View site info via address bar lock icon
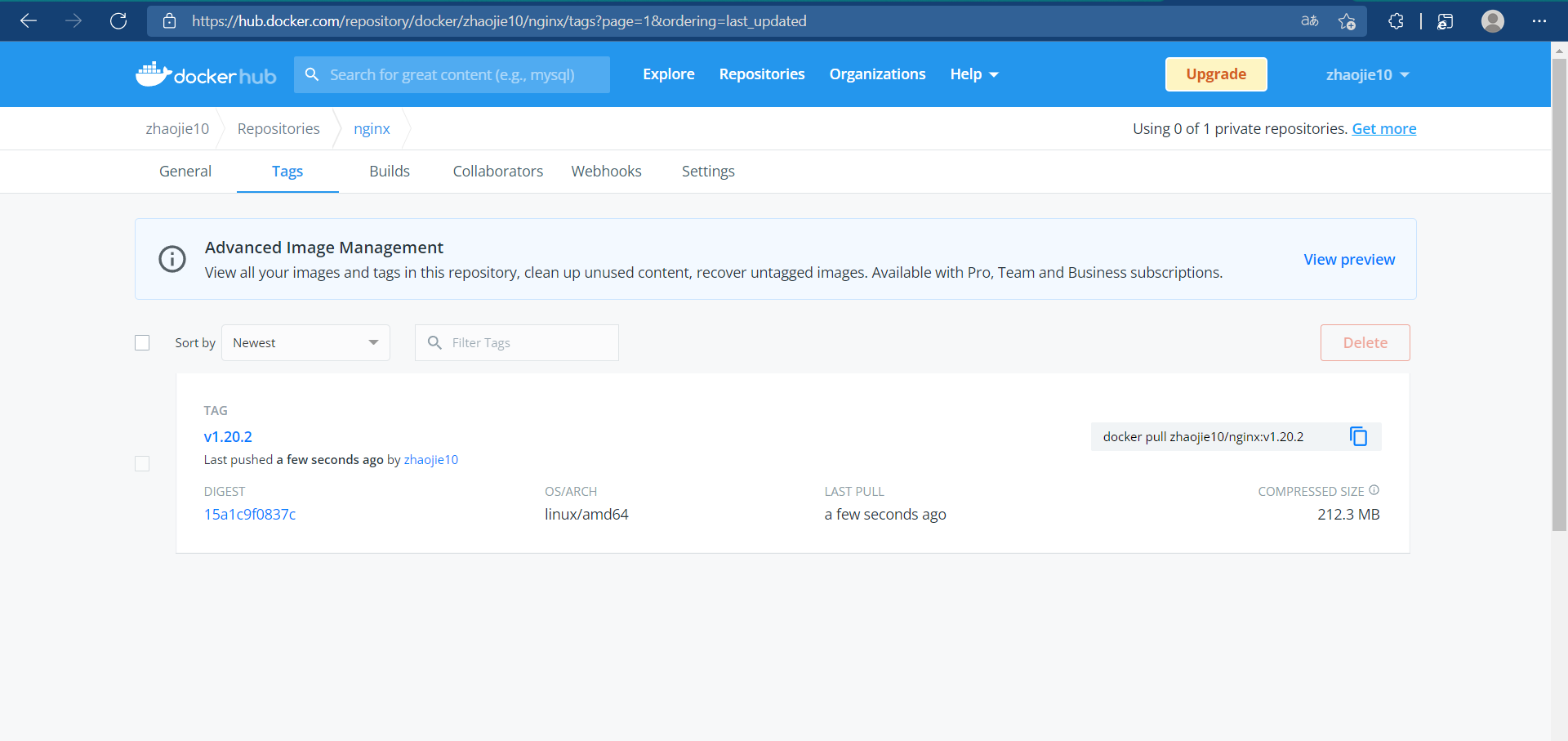 (169, 21)
